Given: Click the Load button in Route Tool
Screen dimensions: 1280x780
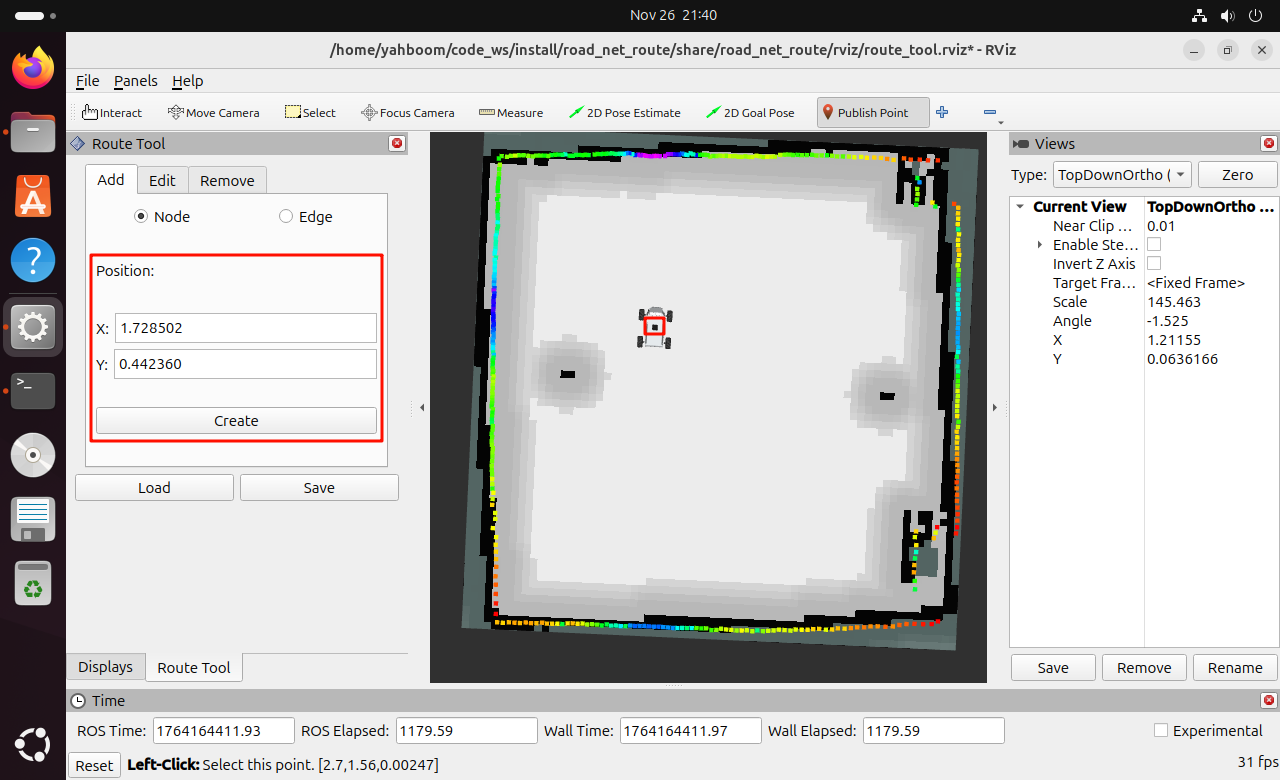Looking at the screenshot, I should coord(154,488).
